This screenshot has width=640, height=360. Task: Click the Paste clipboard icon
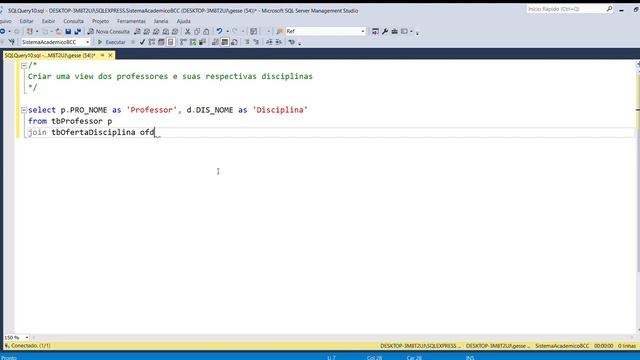point(206,31)
